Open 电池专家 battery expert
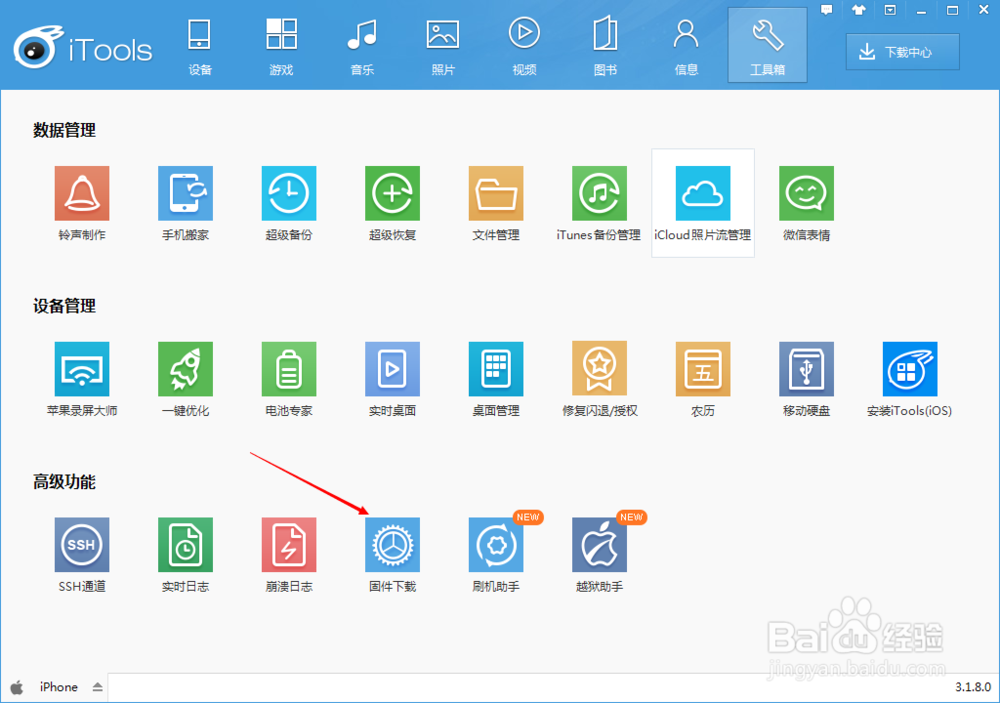The image size is (1000, 703). pos(289,369)
